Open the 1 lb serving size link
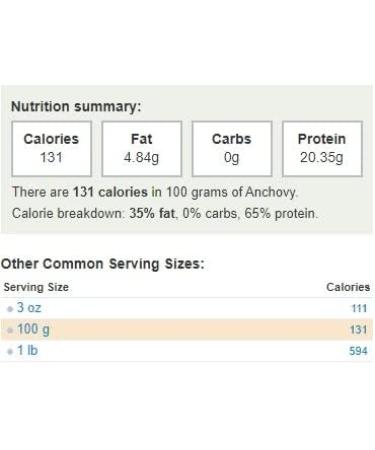The image size is (375, 450). (x=27, y=350)
